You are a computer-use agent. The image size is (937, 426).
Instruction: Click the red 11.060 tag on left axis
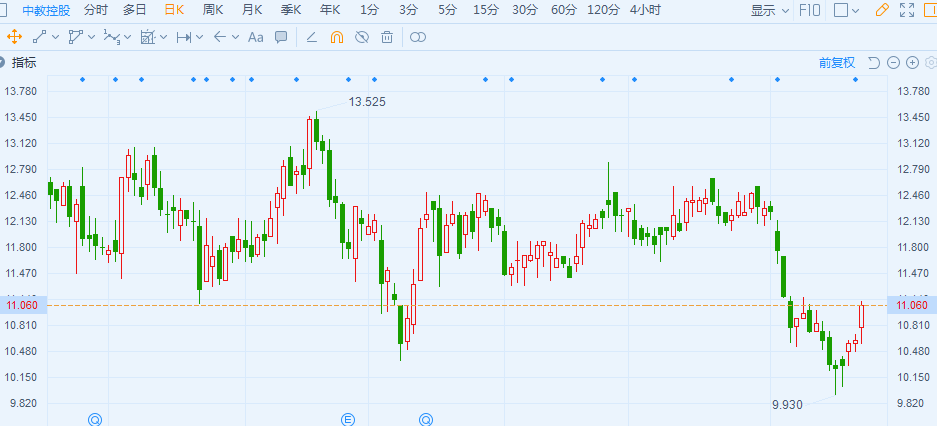[23, 305]
